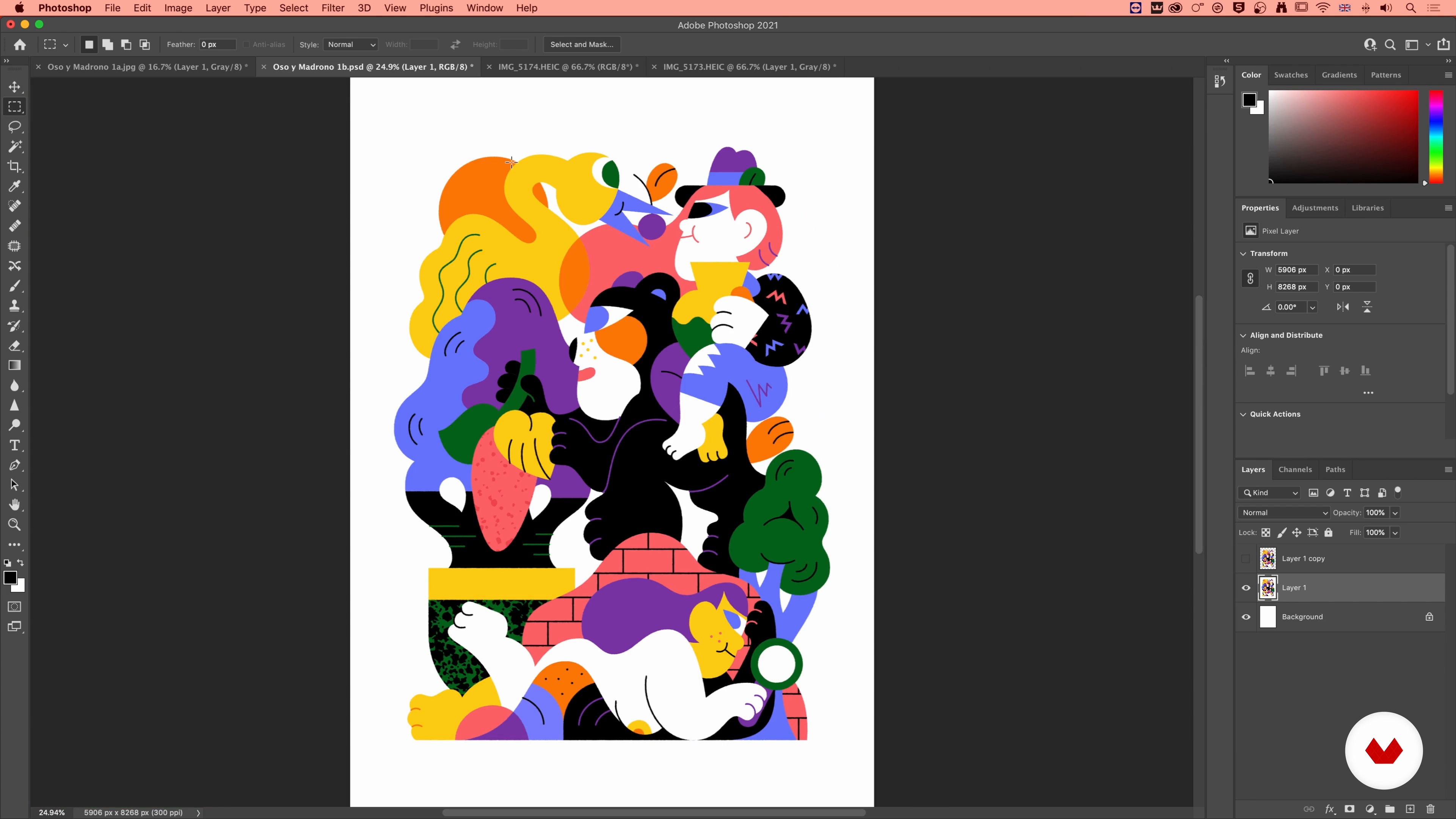Select the Hand tool
Viewport: 1456px width, 819px height.
point(15,505)
